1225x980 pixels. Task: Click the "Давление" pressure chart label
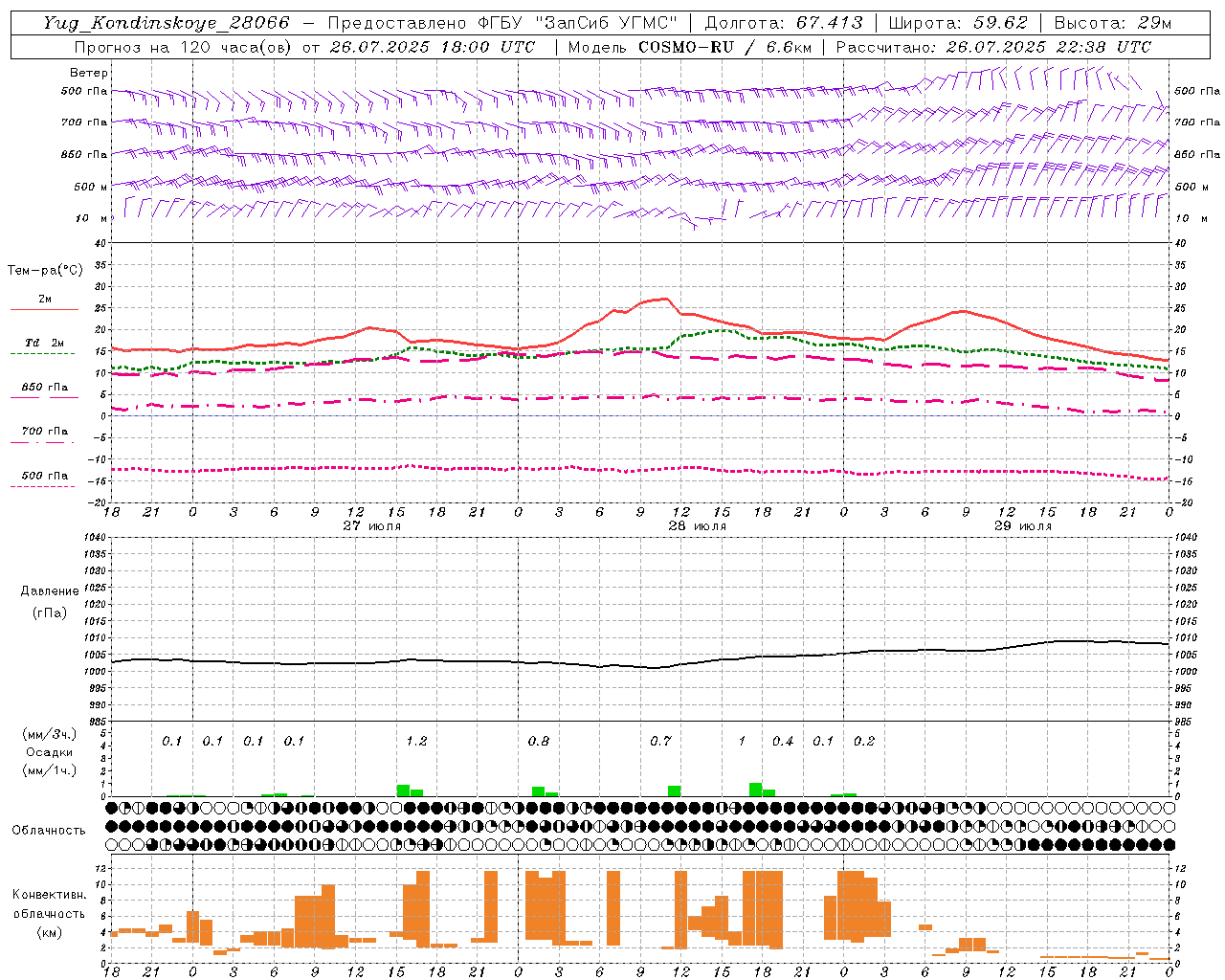(x=49, y=591)
